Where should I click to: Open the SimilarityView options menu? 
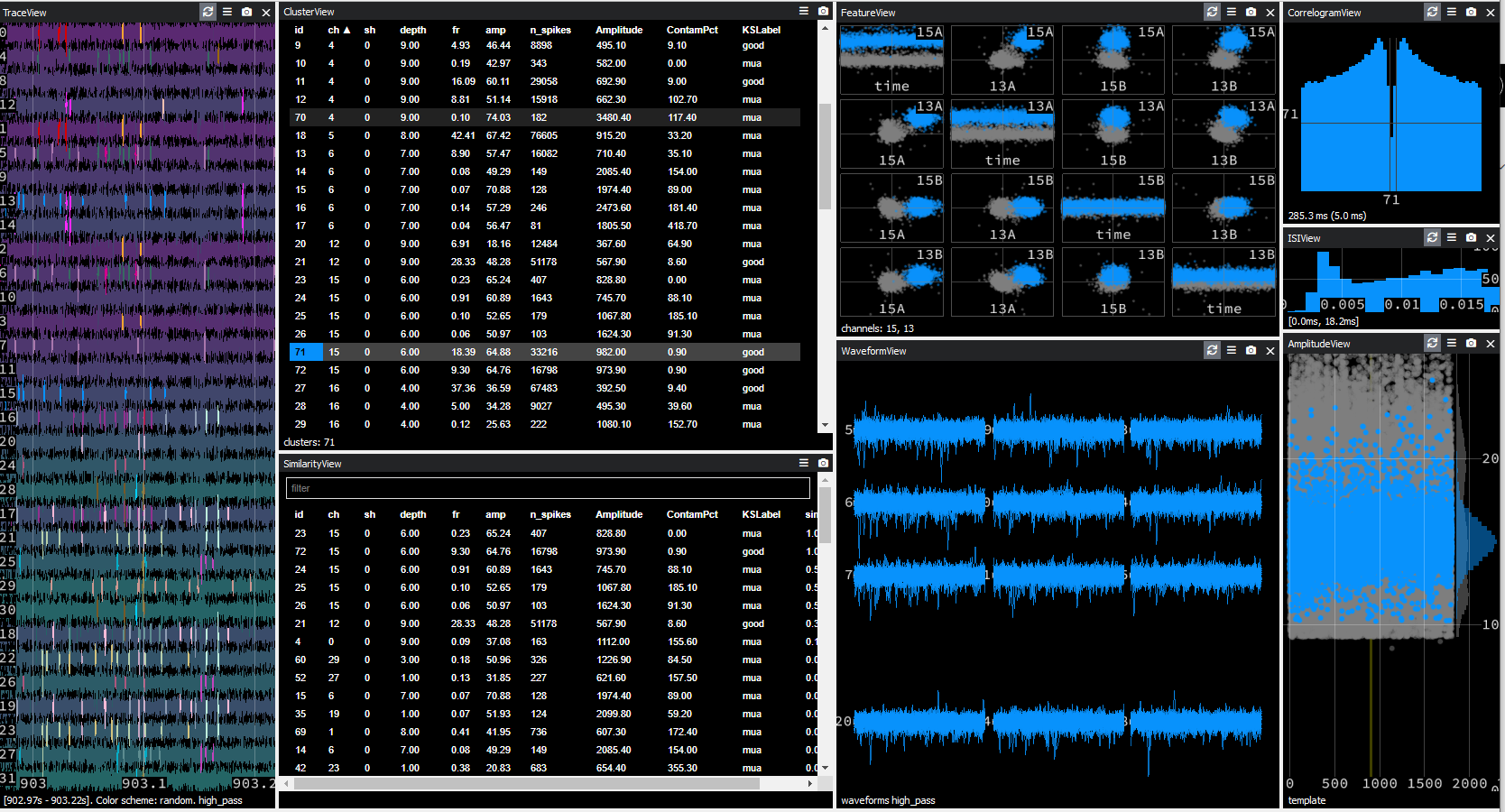(802, 463)
